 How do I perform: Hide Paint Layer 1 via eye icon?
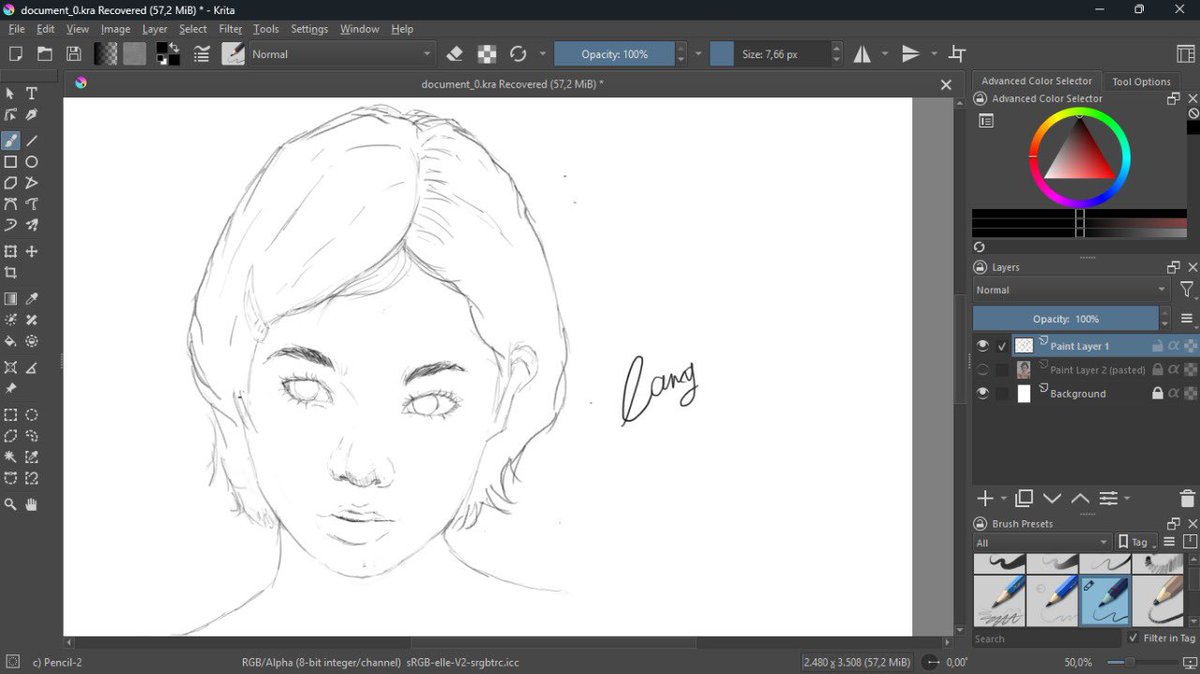983,346
